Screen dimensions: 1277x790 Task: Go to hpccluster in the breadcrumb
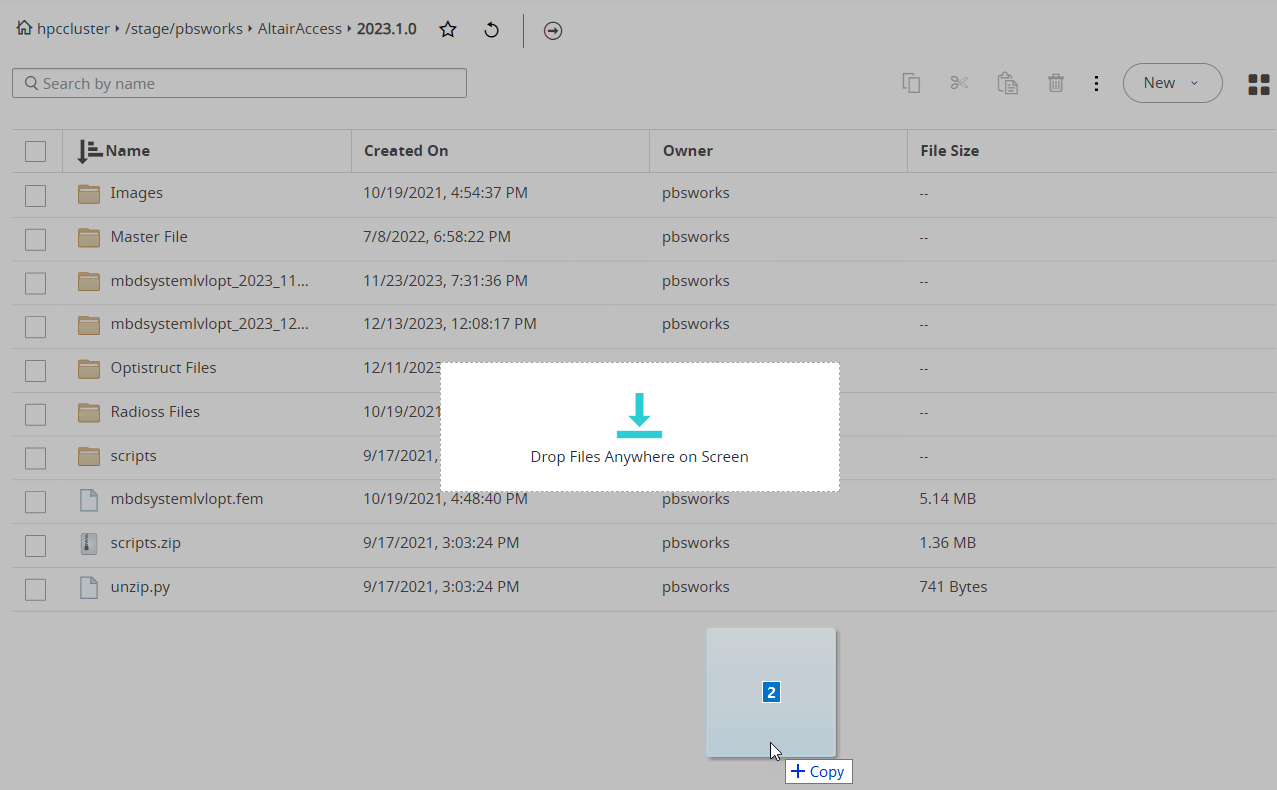coord(73,29)
